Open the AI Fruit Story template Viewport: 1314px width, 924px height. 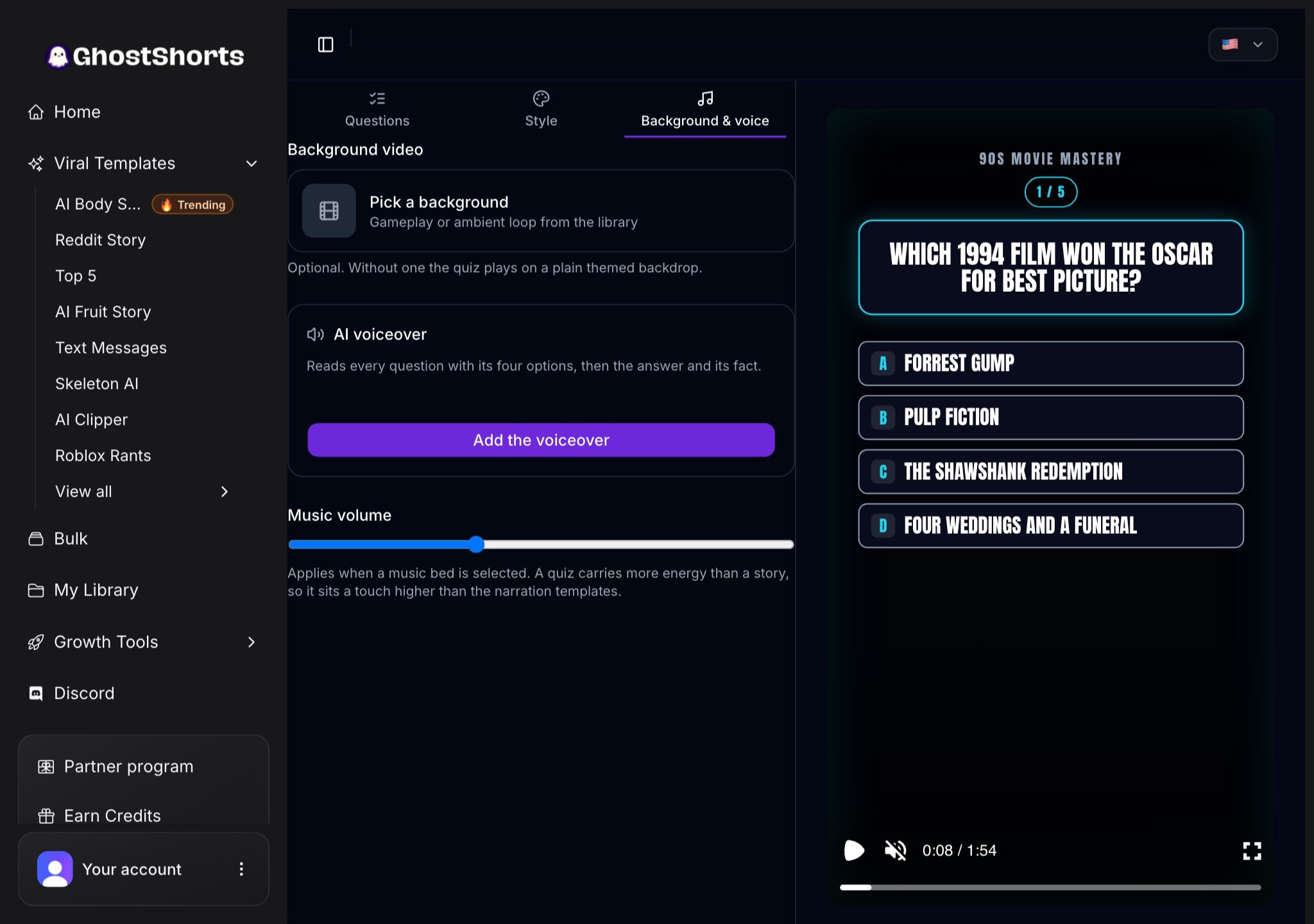coord(103,312)
